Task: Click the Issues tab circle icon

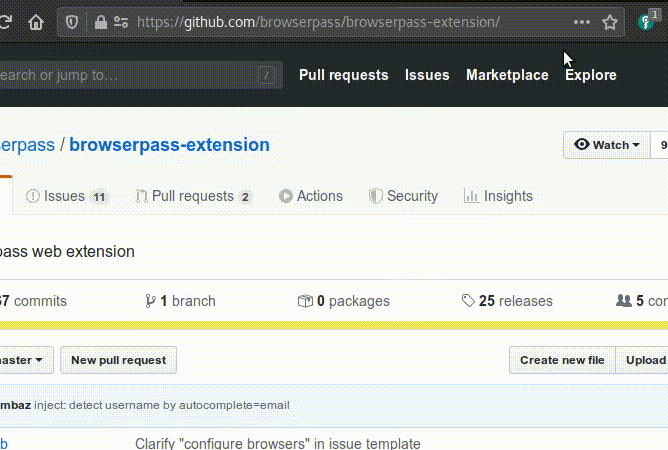Action: 33,196
